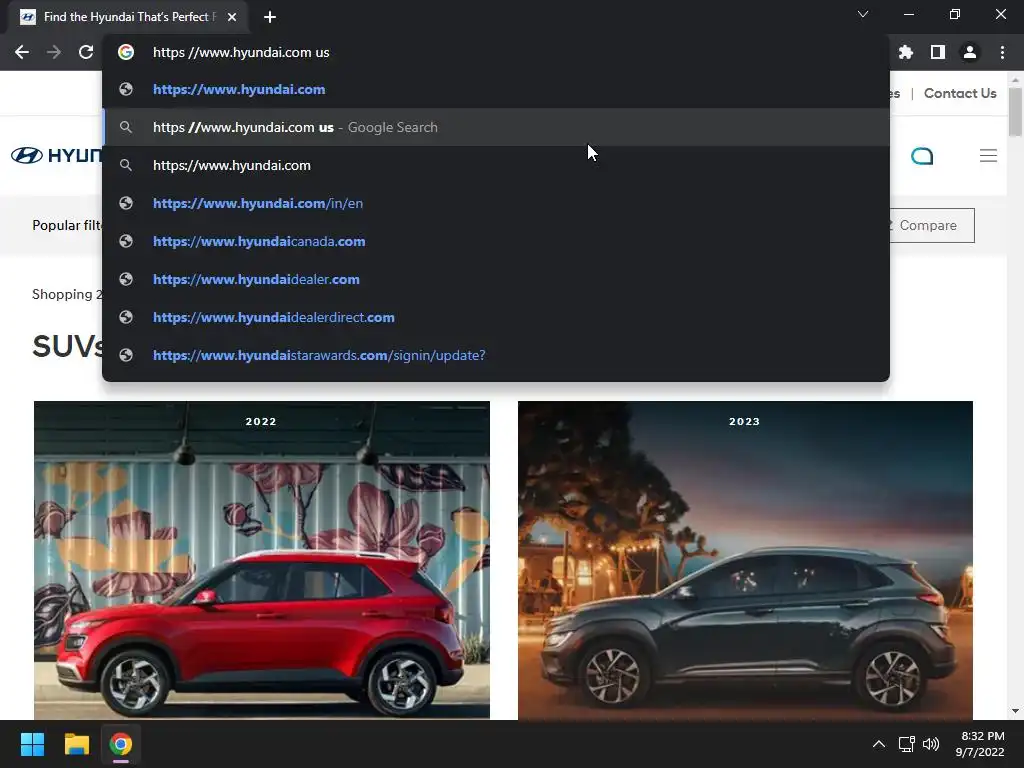The width and height of the screenshot is (1024, 768).
Task: Open a new tab with the plus icon
Action: 270,17
